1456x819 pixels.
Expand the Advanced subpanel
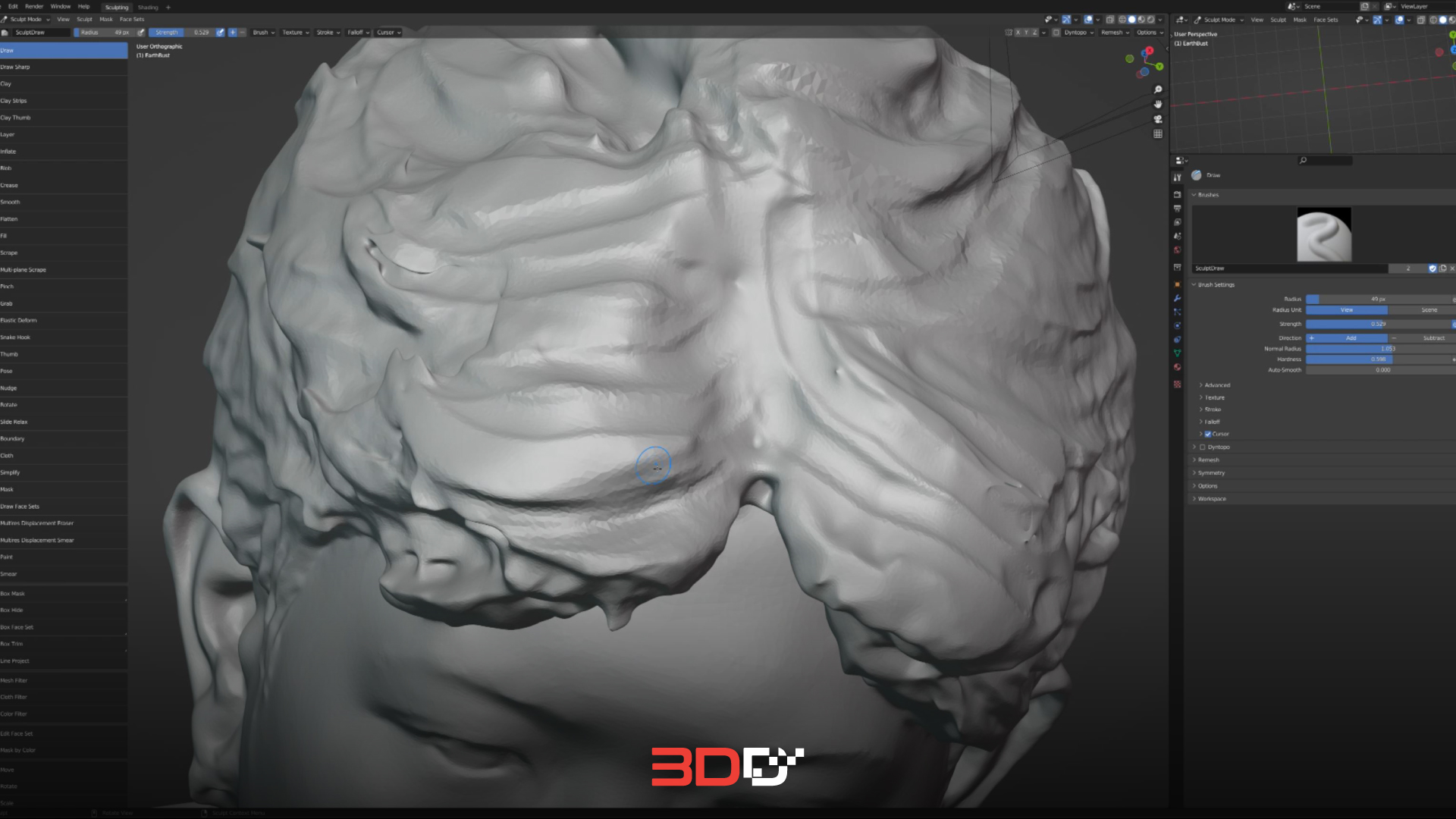click(x=1216, y=385)
